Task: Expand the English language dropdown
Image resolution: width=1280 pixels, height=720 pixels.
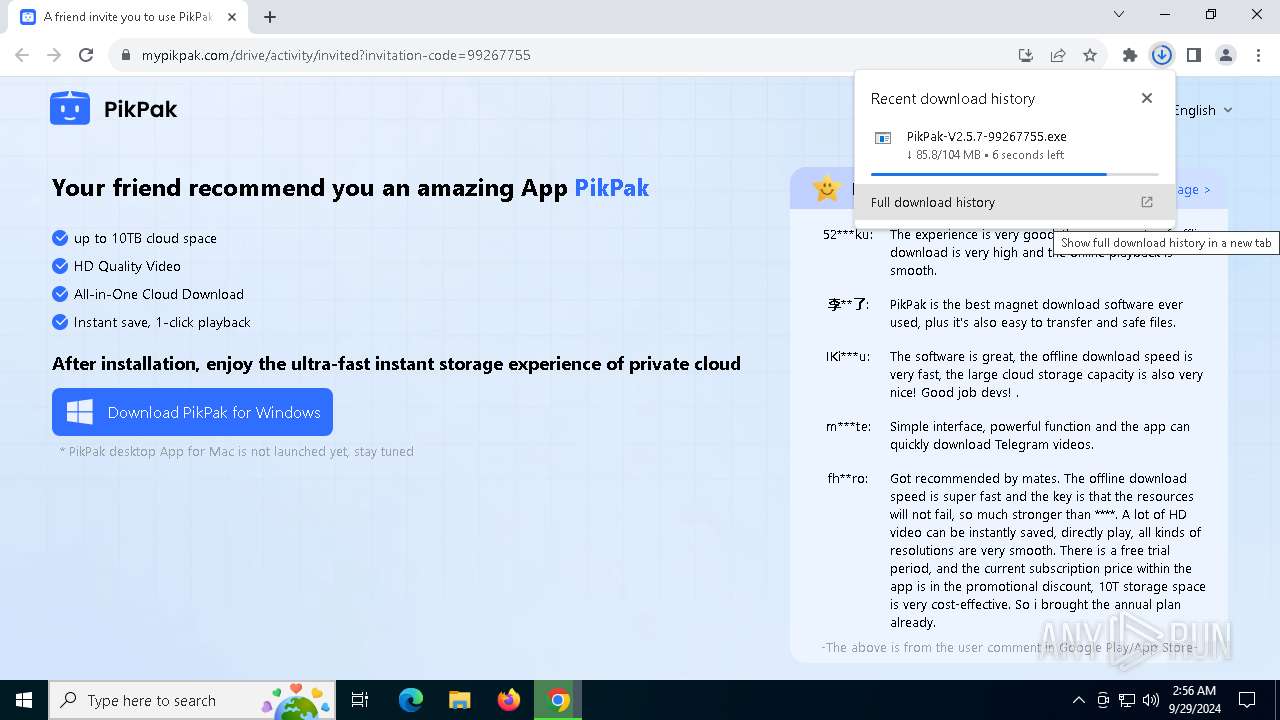Action: pos(1204,110)
